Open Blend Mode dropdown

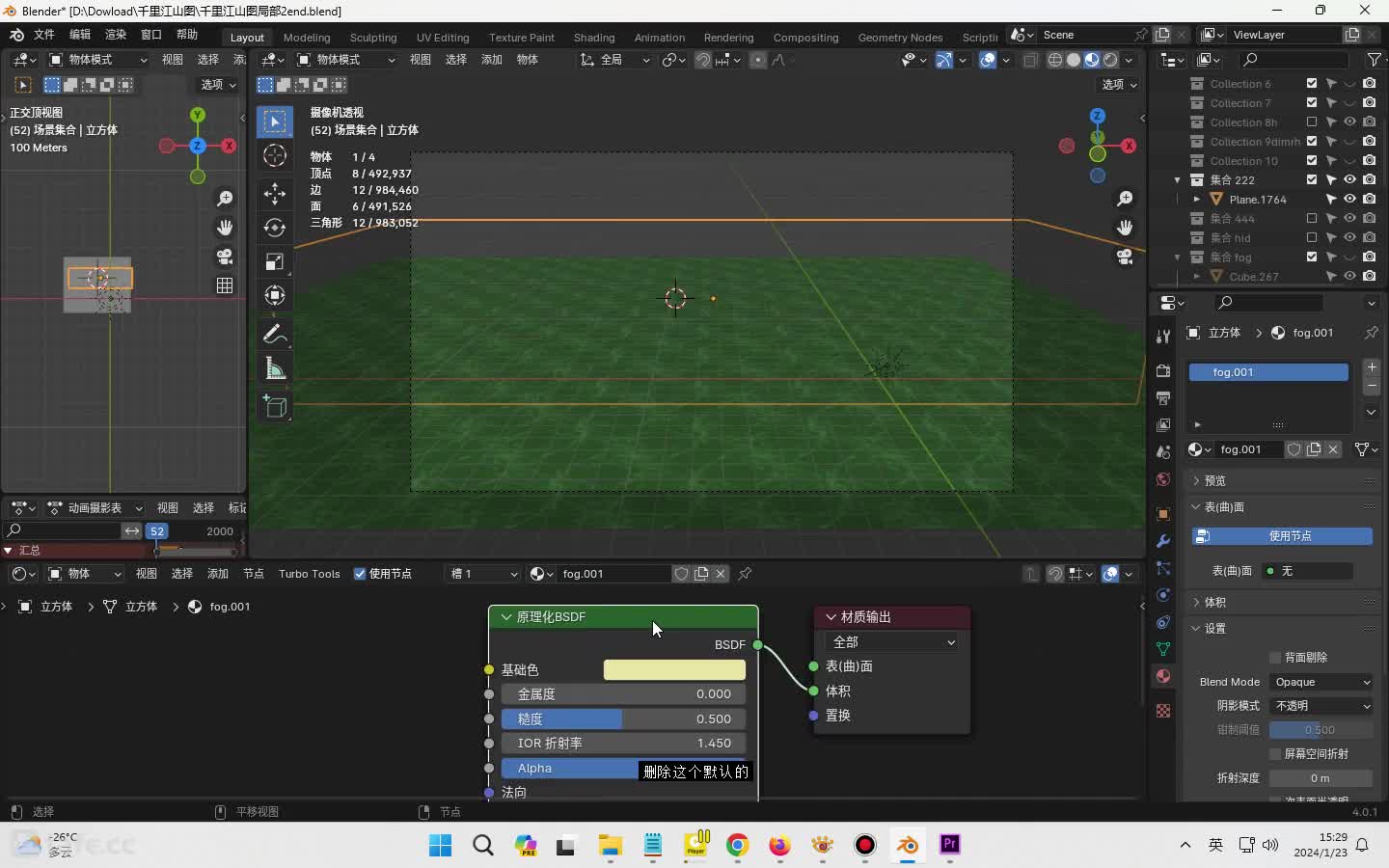1321,682
